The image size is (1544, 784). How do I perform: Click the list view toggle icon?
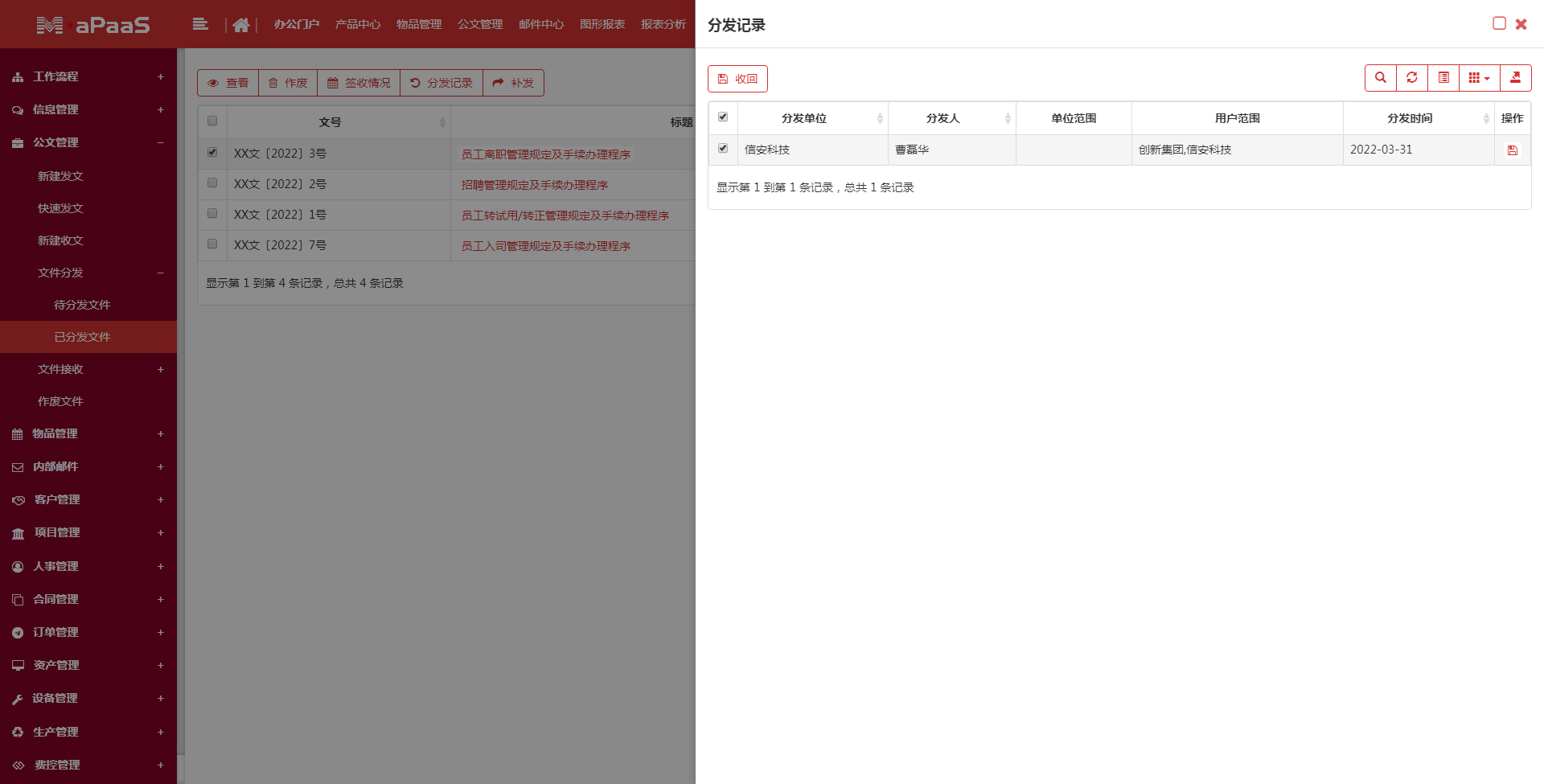pyautogui.click(x=1443, y=78)
